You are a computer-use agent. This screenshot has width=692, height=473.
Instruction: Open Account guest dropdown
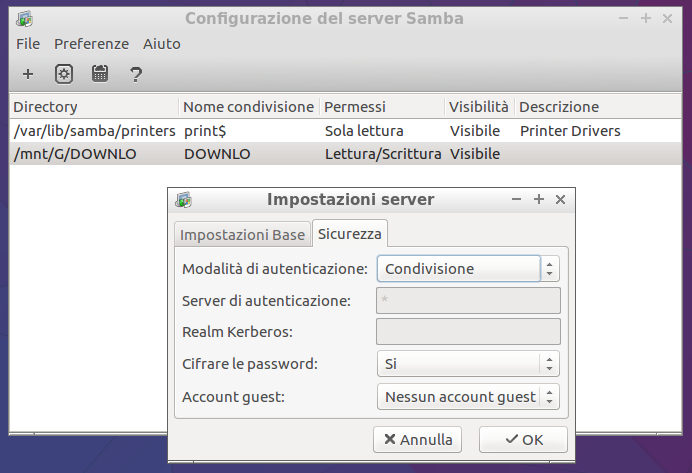click(x=468, y=397)
